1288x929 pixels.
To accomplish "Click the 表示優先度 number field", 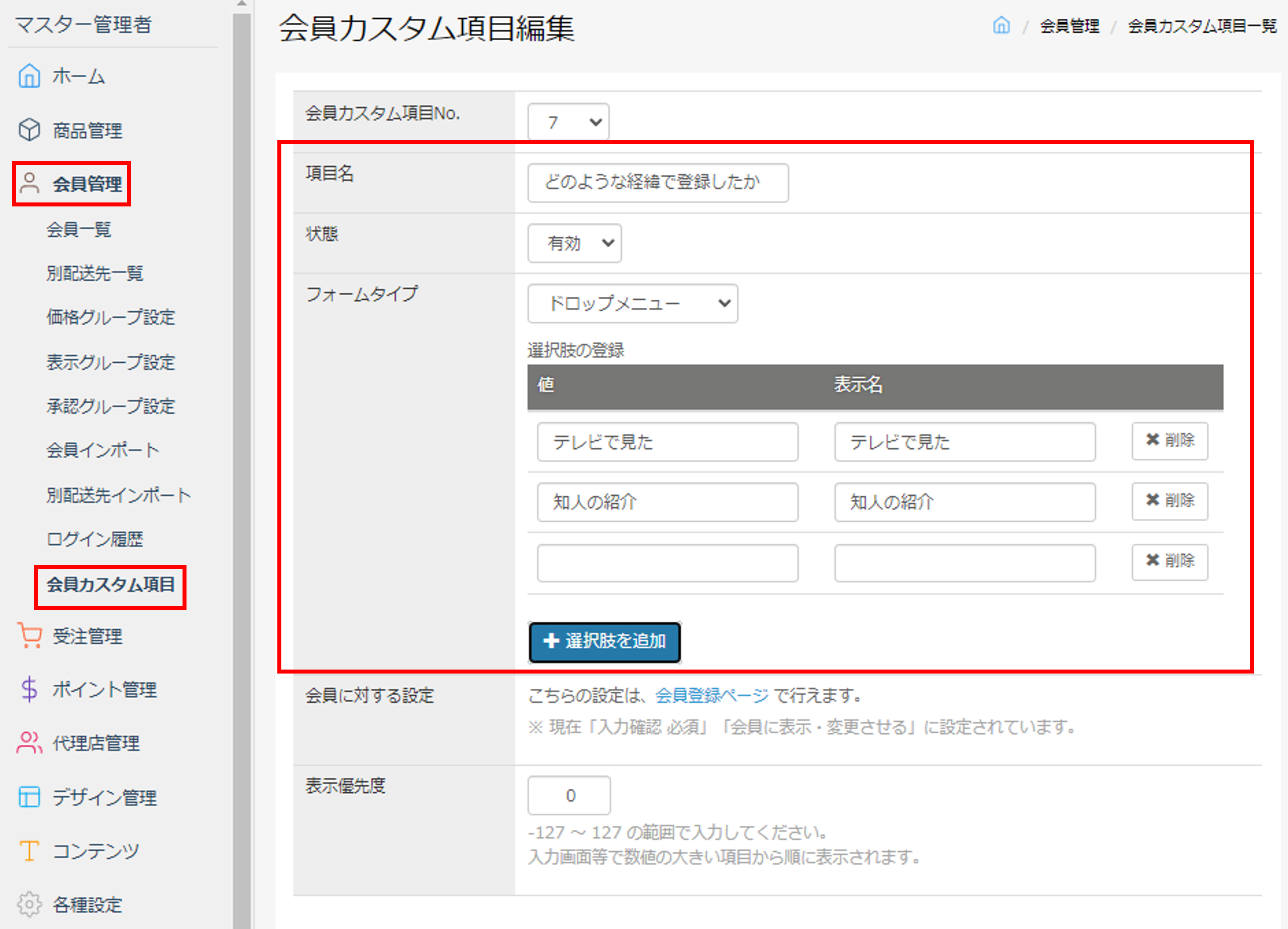I will tap(569, 795).
